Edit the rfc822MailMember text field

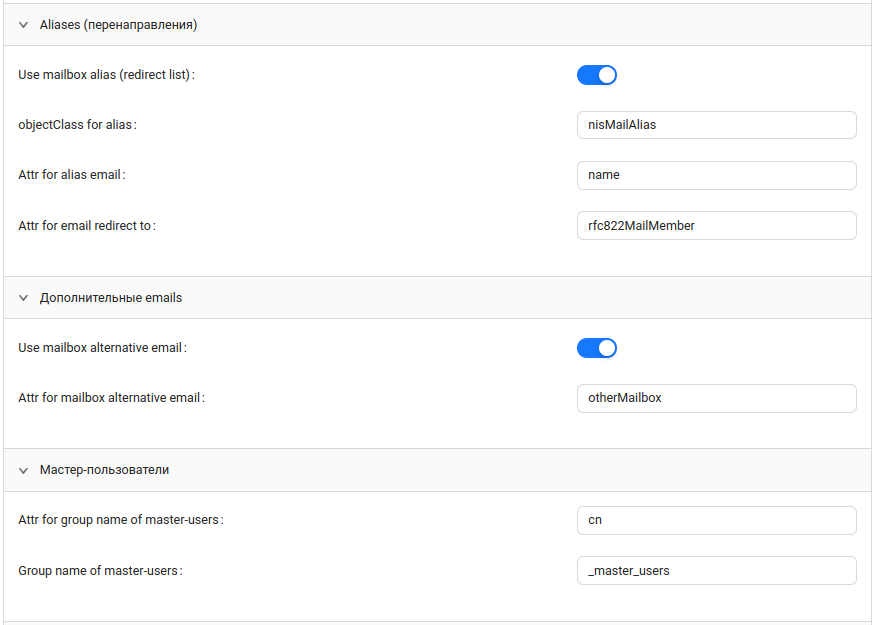pyautogui.click(x=716, y=226)
